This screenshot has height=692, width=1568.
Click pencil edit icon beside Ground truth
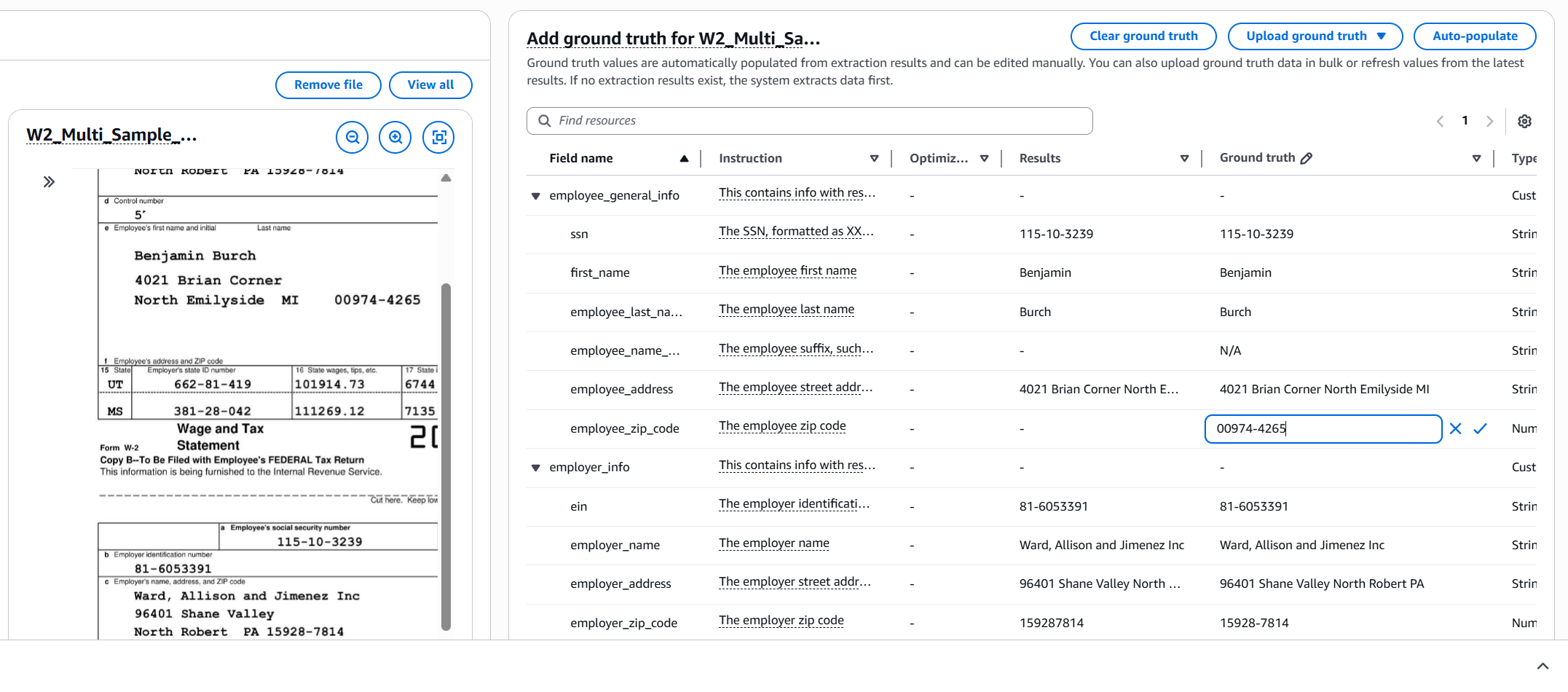(x=1307, y=158)
